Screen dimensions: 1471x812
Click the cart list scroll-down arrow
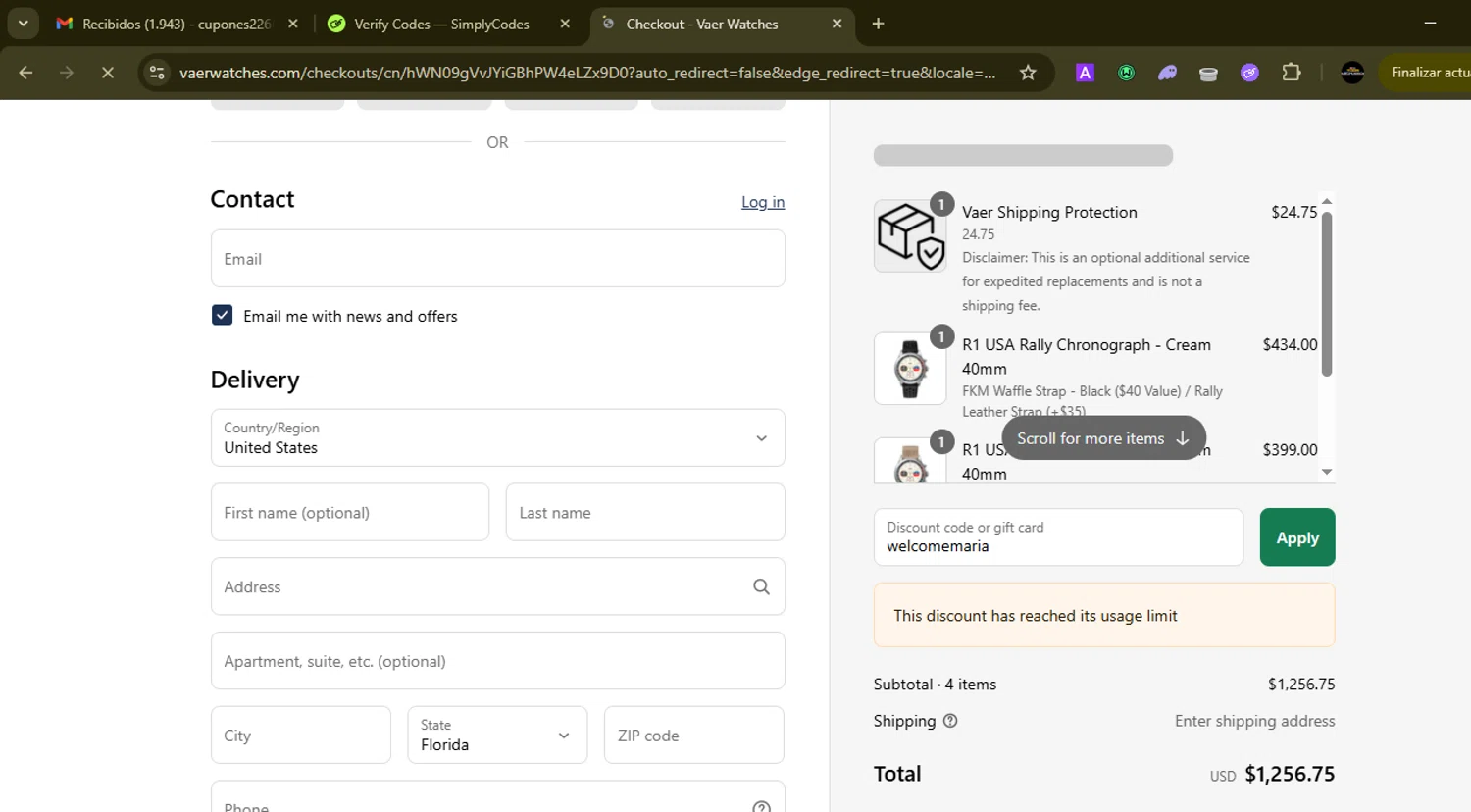coord(1327,472)
